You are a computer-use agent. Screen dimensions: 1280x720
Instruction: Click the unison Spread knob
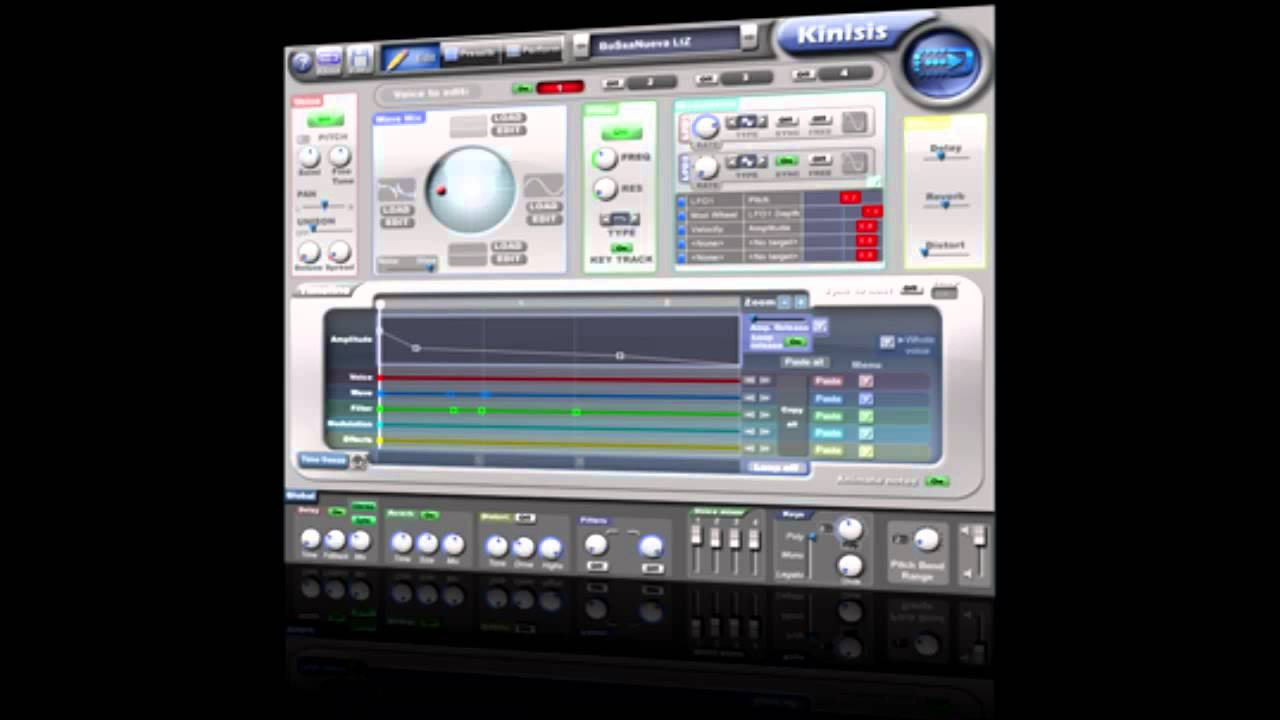click(340, 251)
